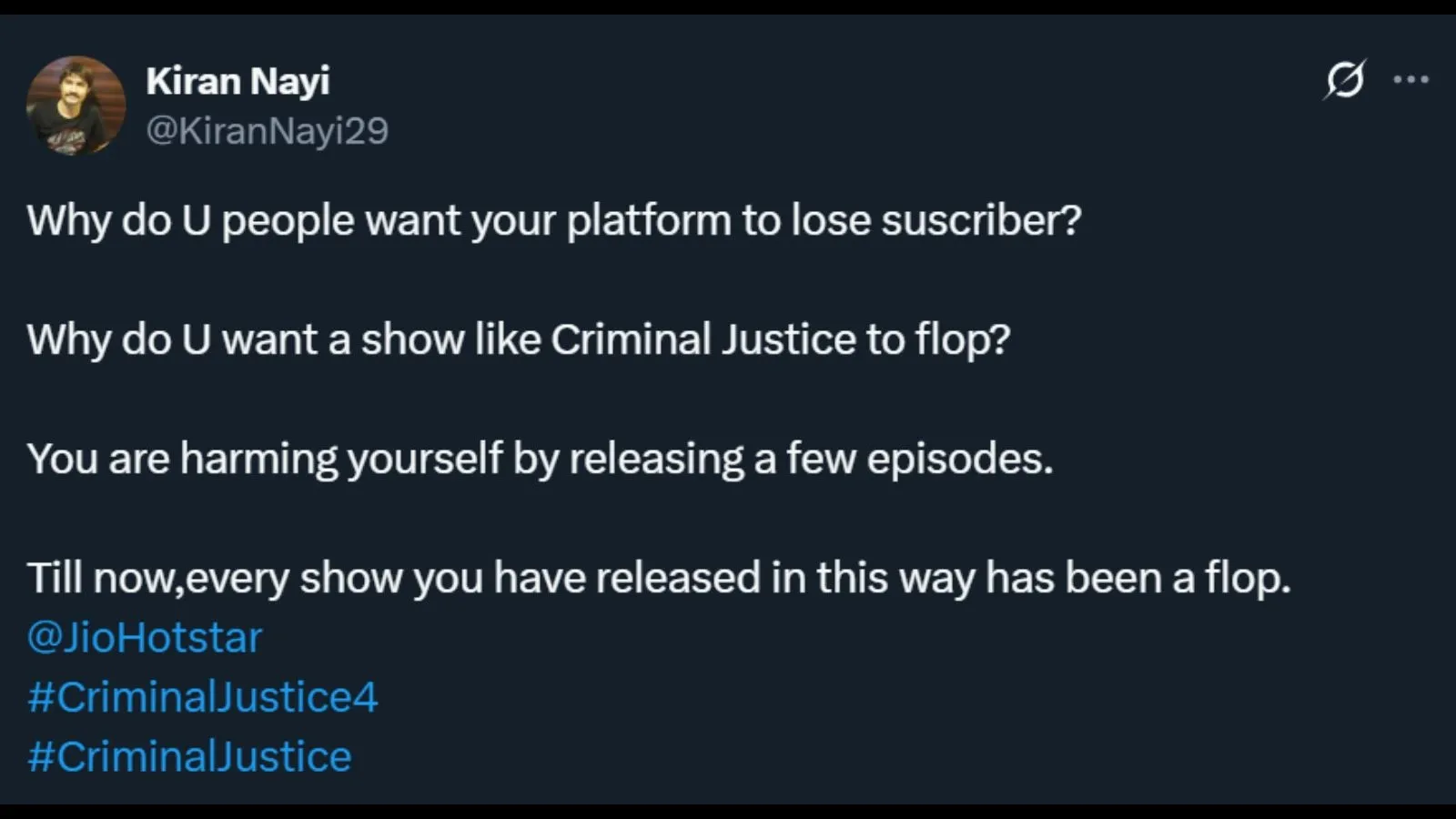This screenshot has width=1456, height=819.
Task: Select the #CriminalJustice hashtag
Action: (188, 755)
